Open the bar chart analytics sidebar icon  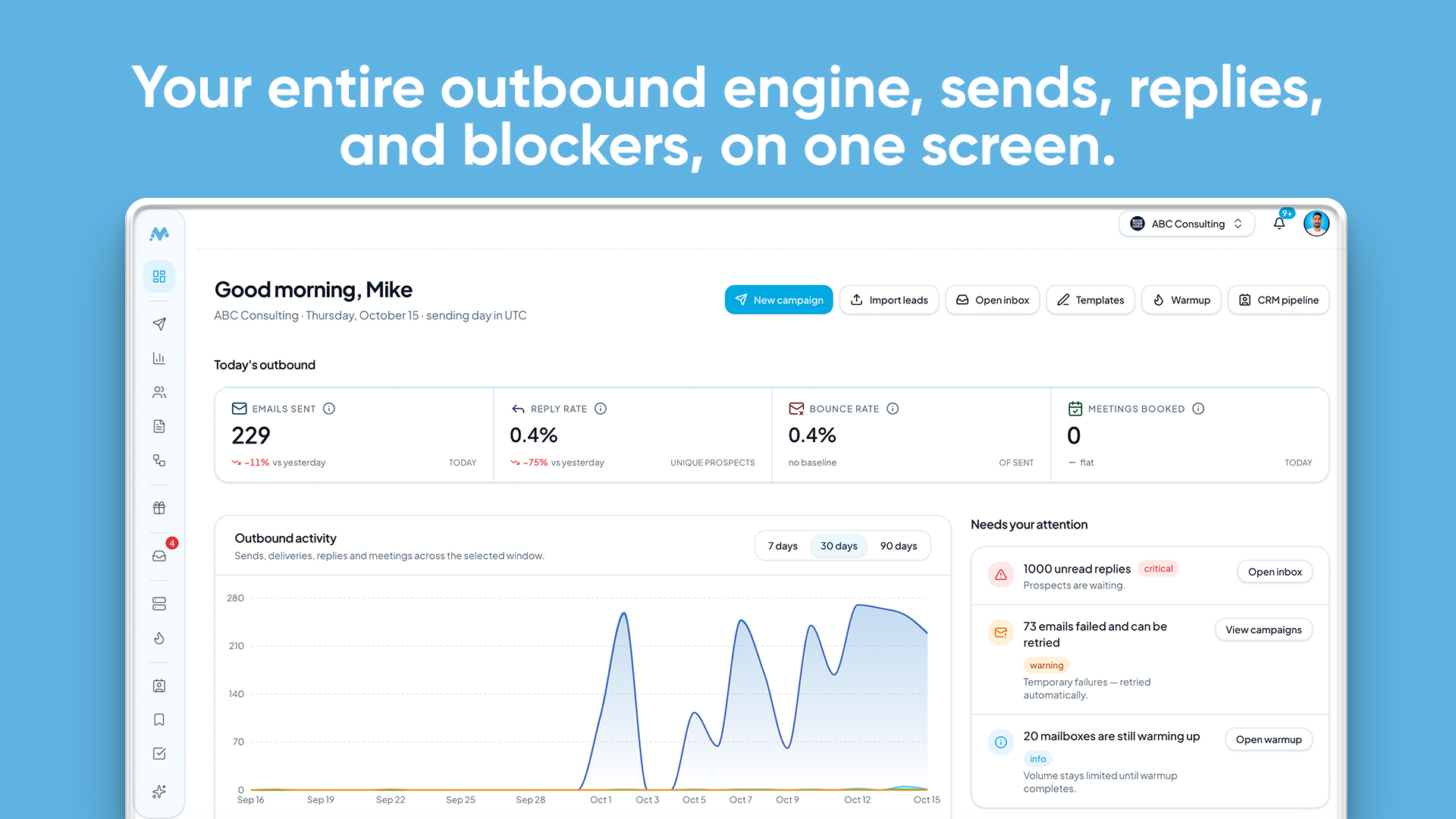159,358
